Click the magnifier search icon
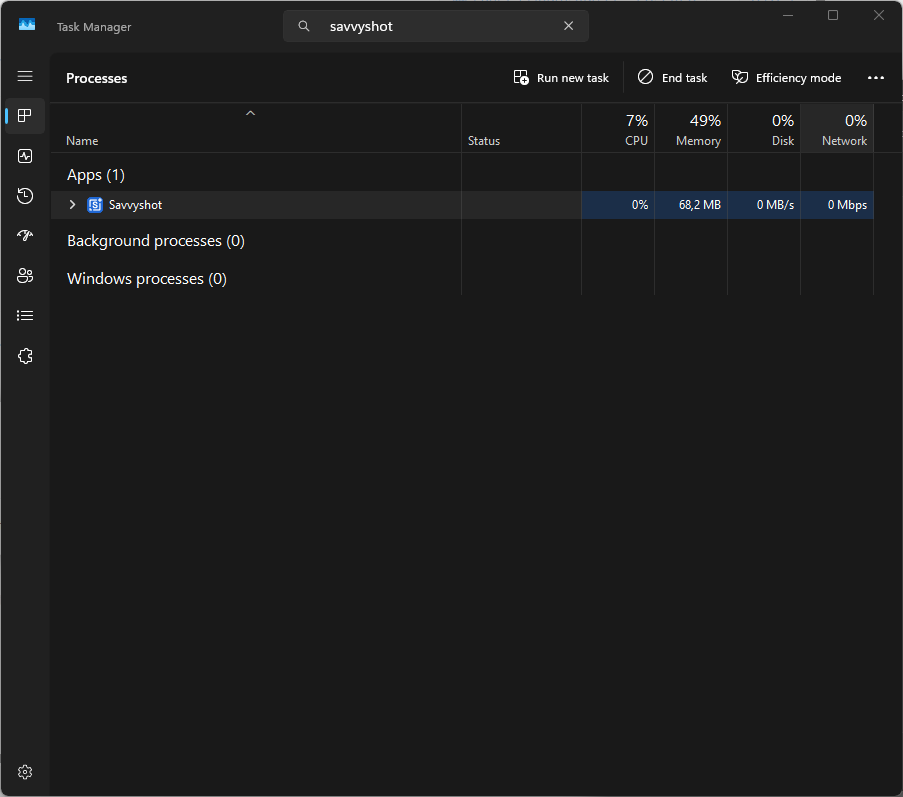Viewport: 903px width, 797px height. point(303,26)
